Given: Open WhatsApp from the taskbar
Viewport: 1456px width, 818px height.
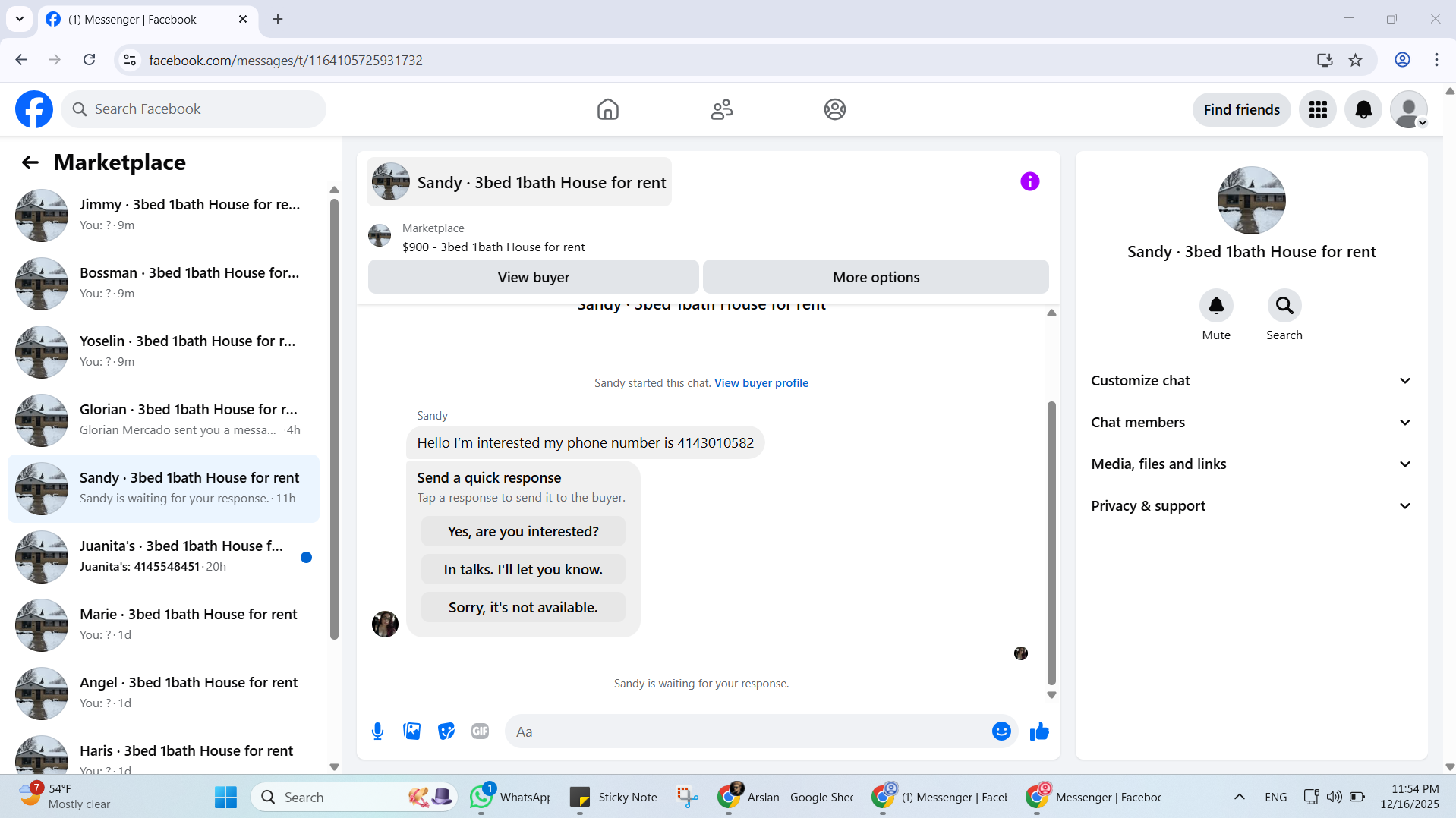Looking at the screenshot, I should click(510, 797).
